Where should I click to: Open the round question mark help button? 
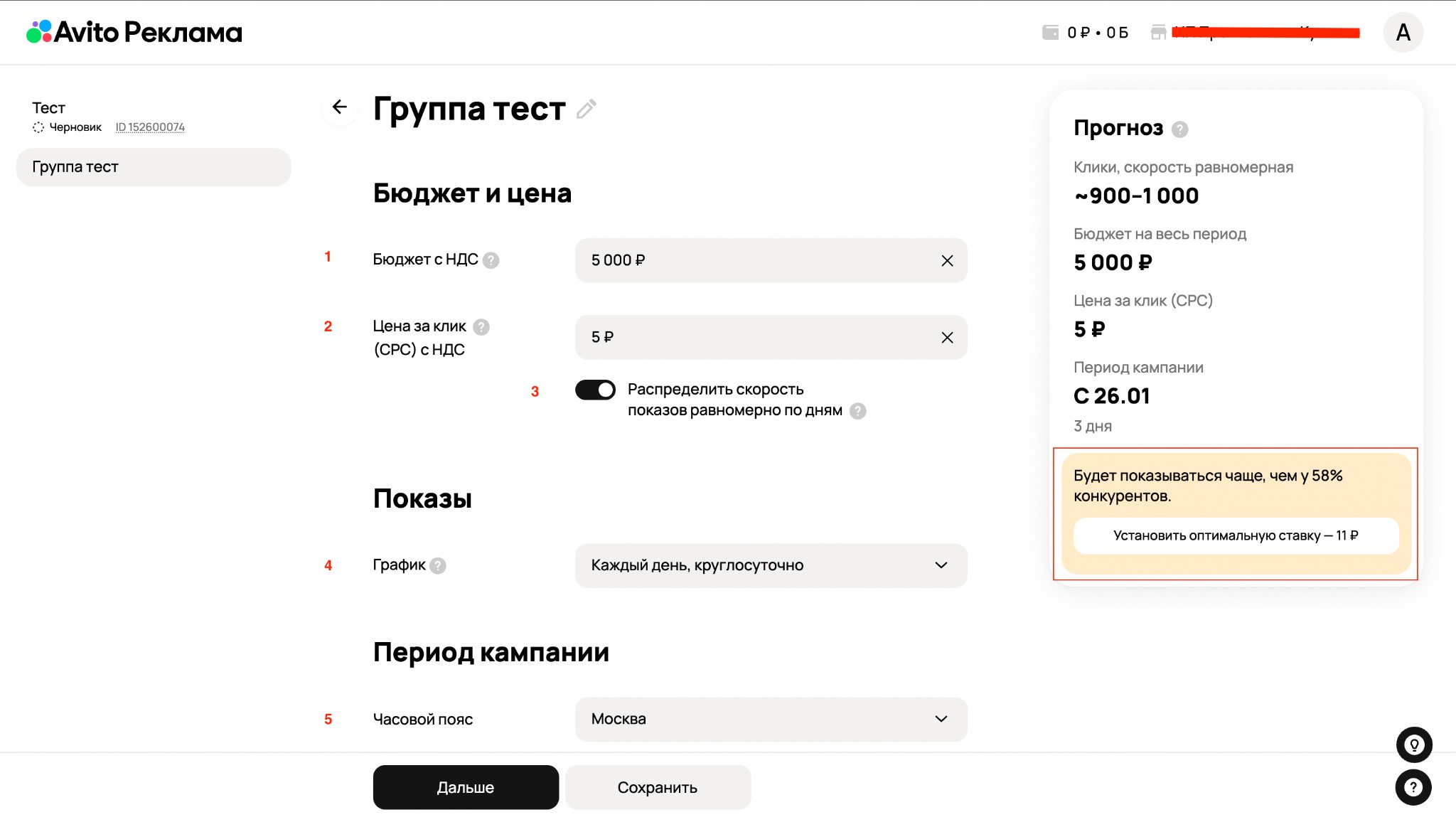[1413, 787]
